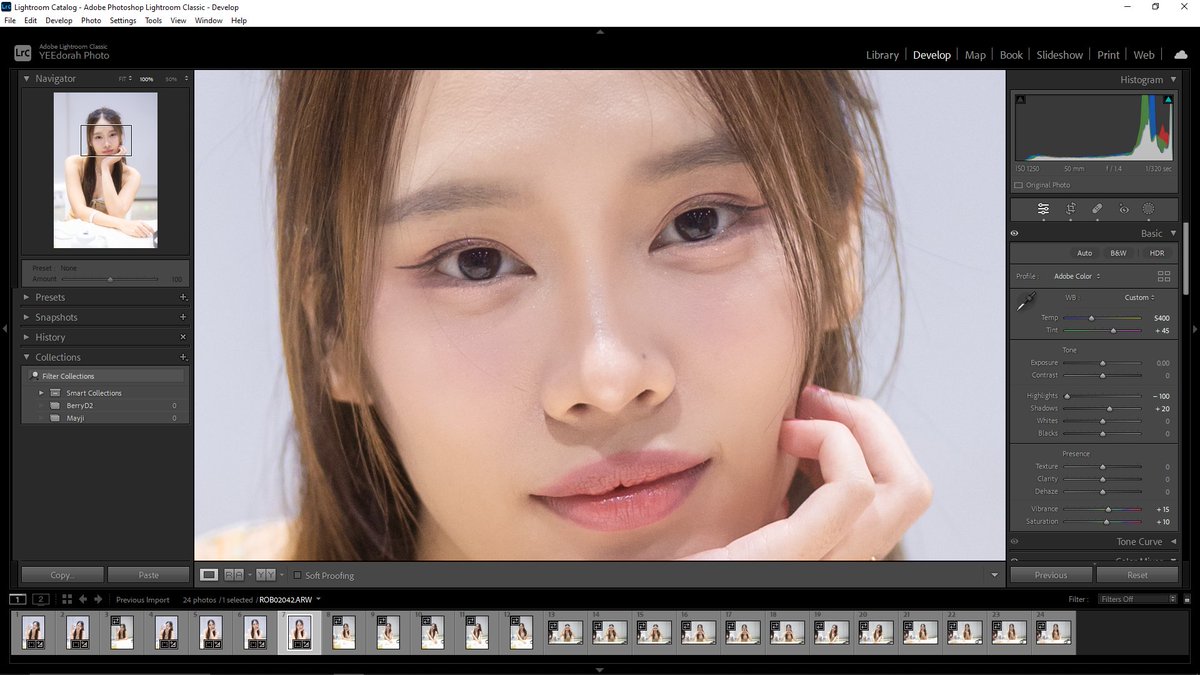Click the Temp slider handle
The height and width of the screenshot is (675, 1200).
pyautogui.click(x=1091, y=318)
